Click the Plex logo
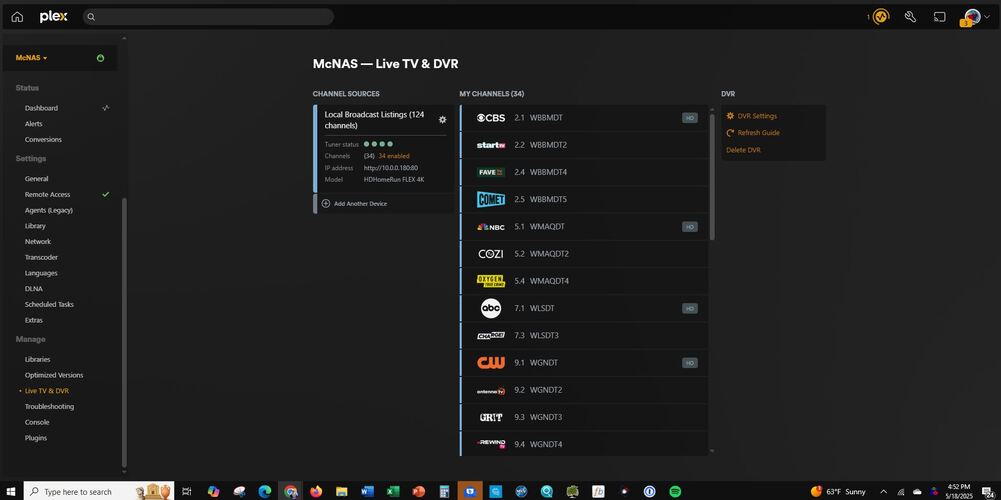The width and height of the screenshot is (1001, 500). click(53, 17)
